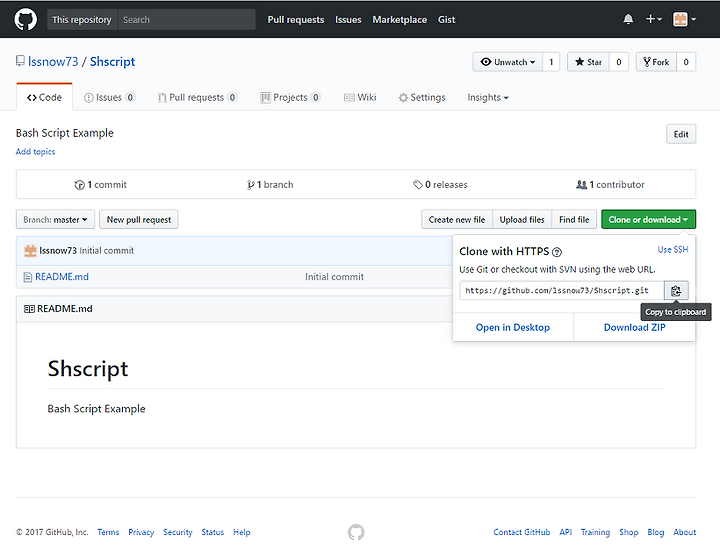
Task: Click the stargazers count 0
Action: point(619,62)
